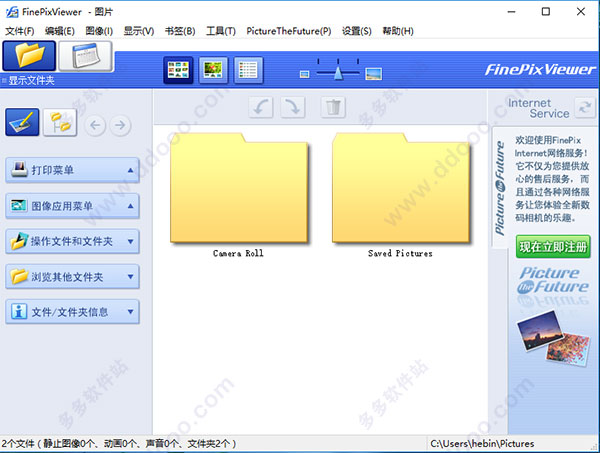Select the Camera Roll folder thumbnail
The height and width of the screenshot is (453, 600).
pos(239,188)
